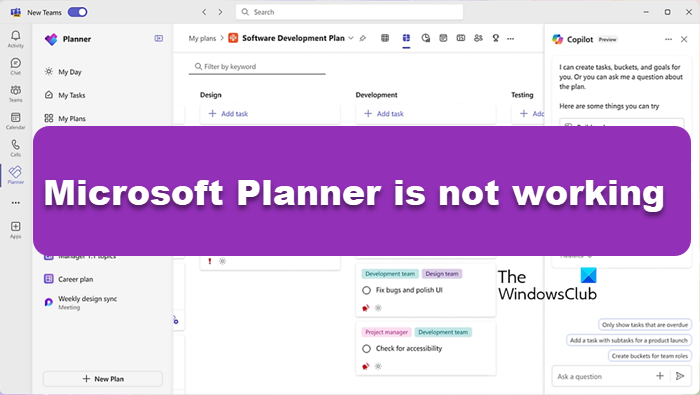The image size is (700, 395).
Task: Switch to the Grid view
Action: pyautogui.click(x=385, y=38)
